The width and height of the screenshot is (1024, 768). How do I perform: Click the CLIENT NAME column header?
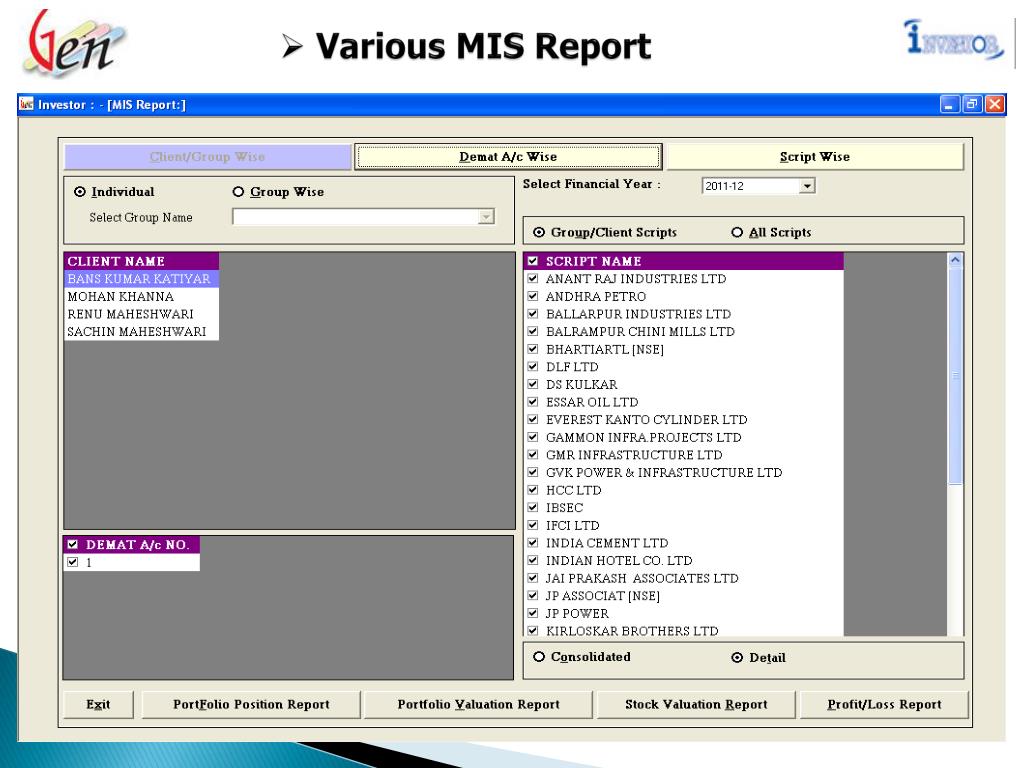pos(142,261)
